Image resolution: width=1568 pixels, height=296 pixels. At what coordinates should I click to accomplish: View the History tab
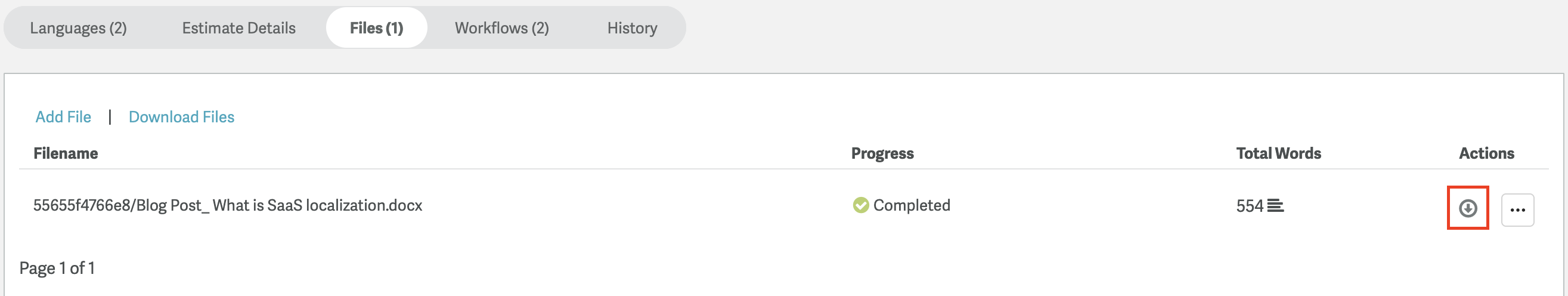pos(632,28)
